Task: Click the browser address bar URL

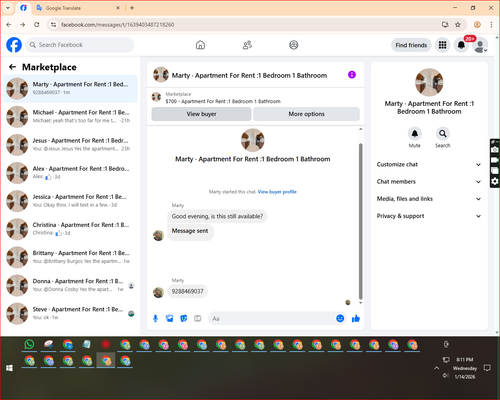Action: pyautogui.click(x=117, y=25)
